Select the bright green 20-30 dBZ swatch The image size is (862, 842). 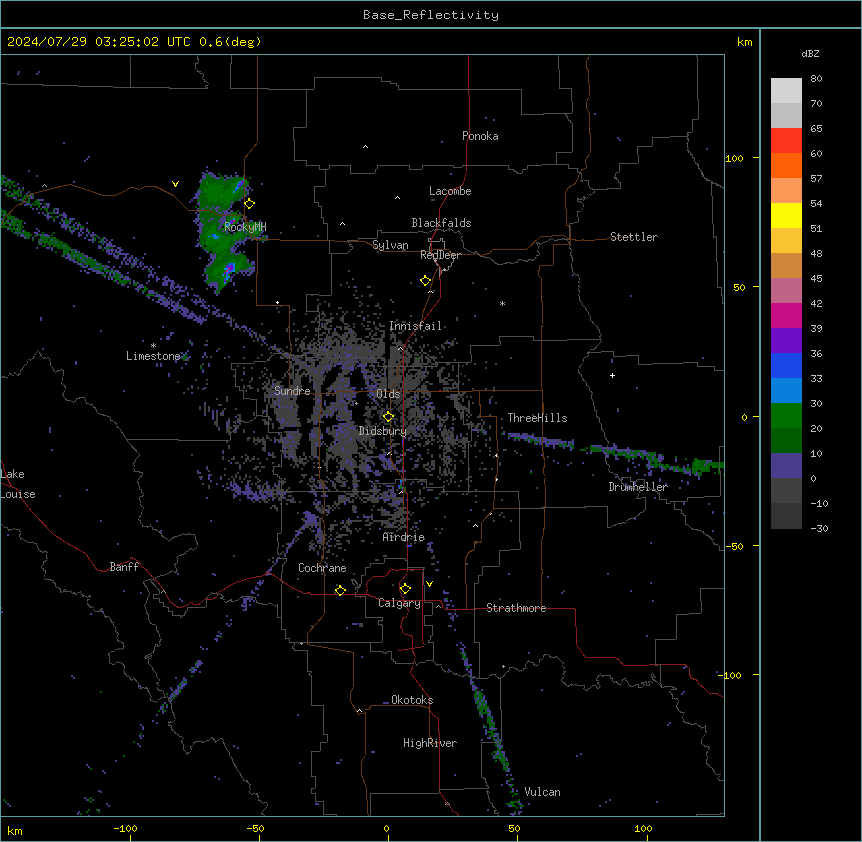(786, 416)
